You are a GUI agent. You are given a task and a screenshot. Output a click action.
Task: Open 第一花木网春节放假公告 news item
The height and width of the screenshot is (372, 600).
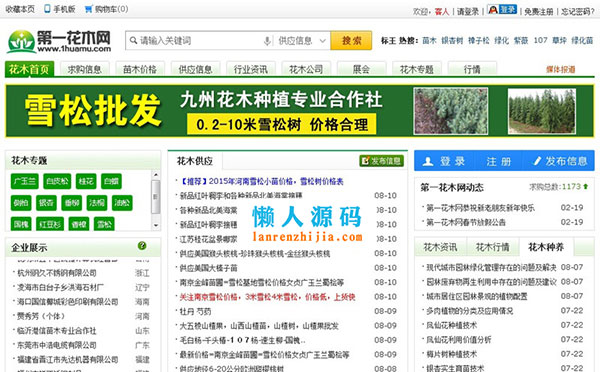tap(466, 222)
